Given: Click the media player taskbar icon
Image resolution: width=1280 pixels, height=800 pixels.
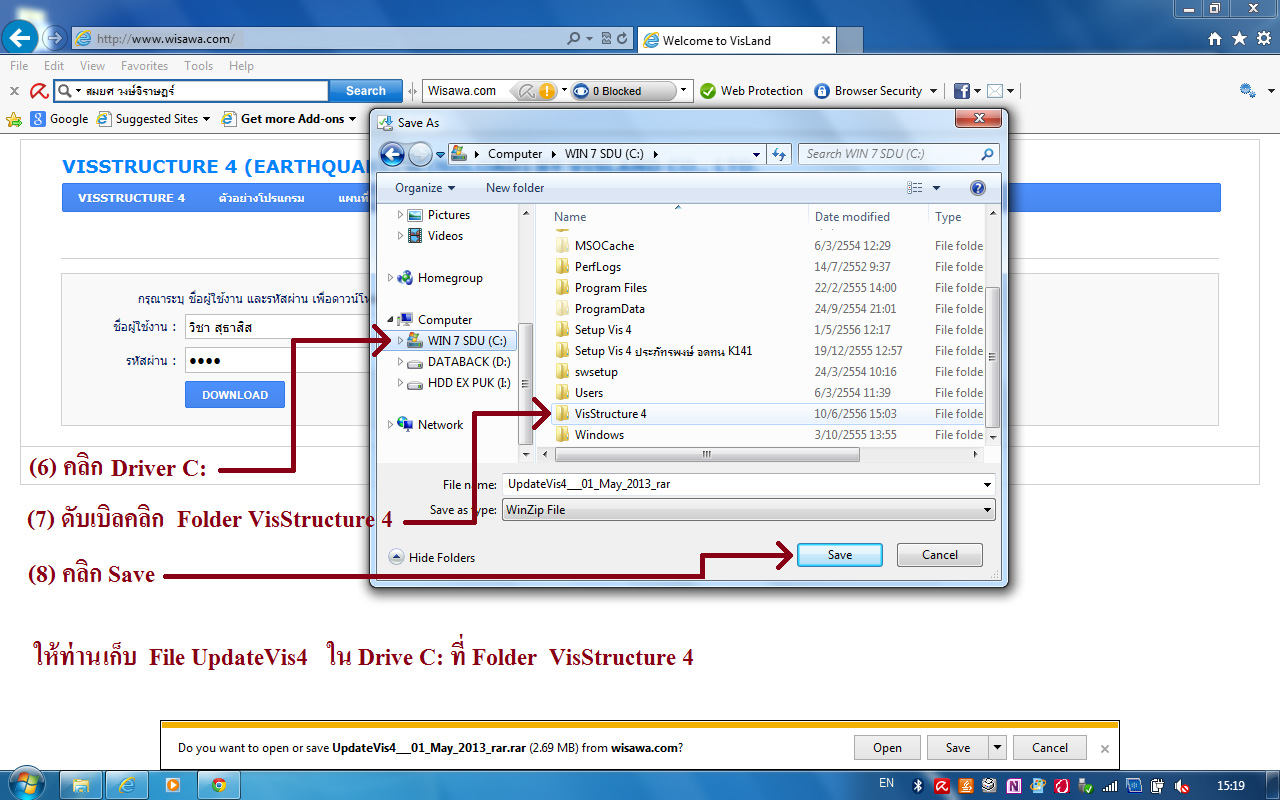Looking at the screenshot, I should pos(173,785).
